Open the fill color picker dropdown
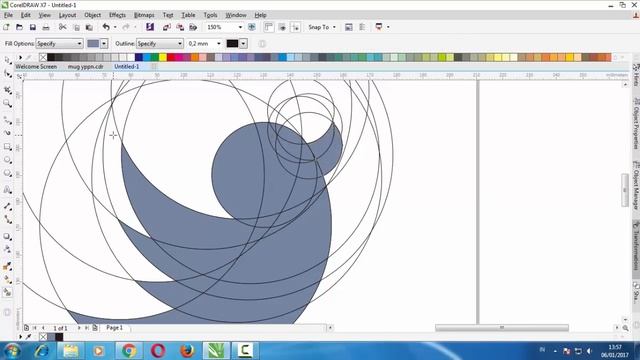The height and width of the screenshot is (360, 640). (x=104, y=43)
